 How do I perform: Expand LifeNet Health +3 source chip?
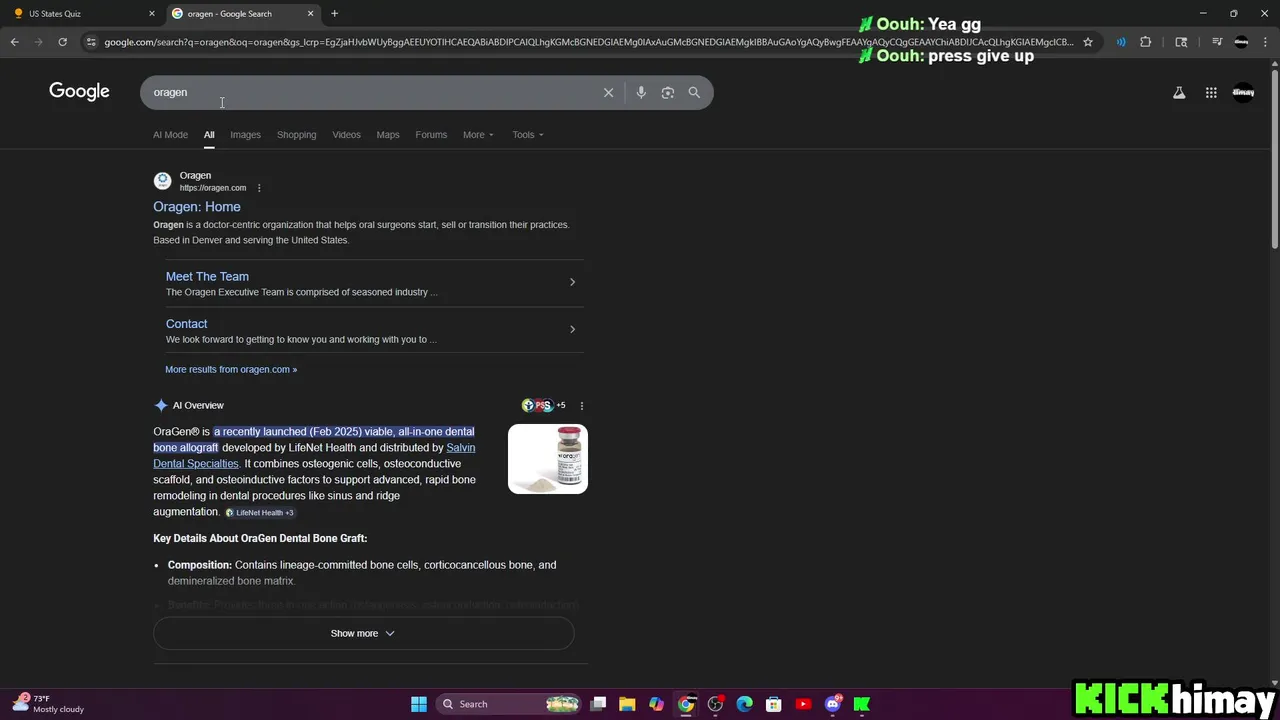tap(260, 513)
